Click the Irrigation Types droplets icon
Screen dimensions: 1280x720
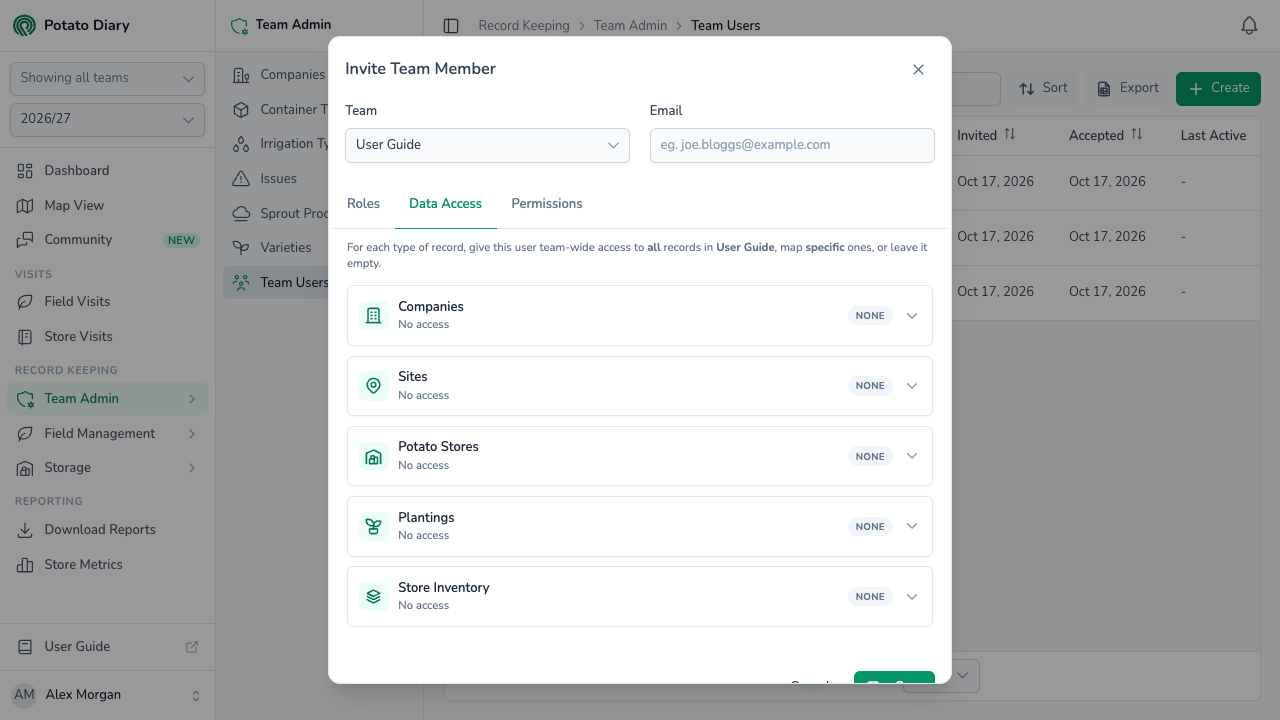[x=241, y=144]
